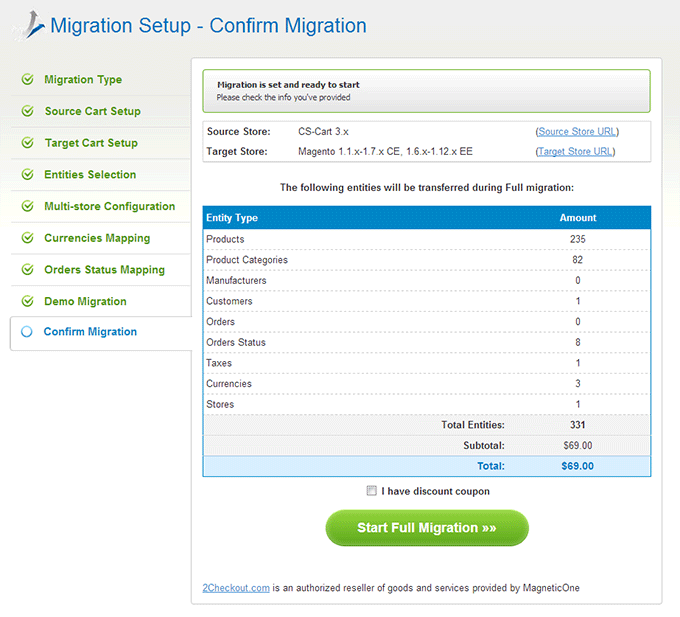The height and width of the screenshot is (617, 680).
Task: Click the blue circle icon beside Confirm Migration
Action: 27,332
